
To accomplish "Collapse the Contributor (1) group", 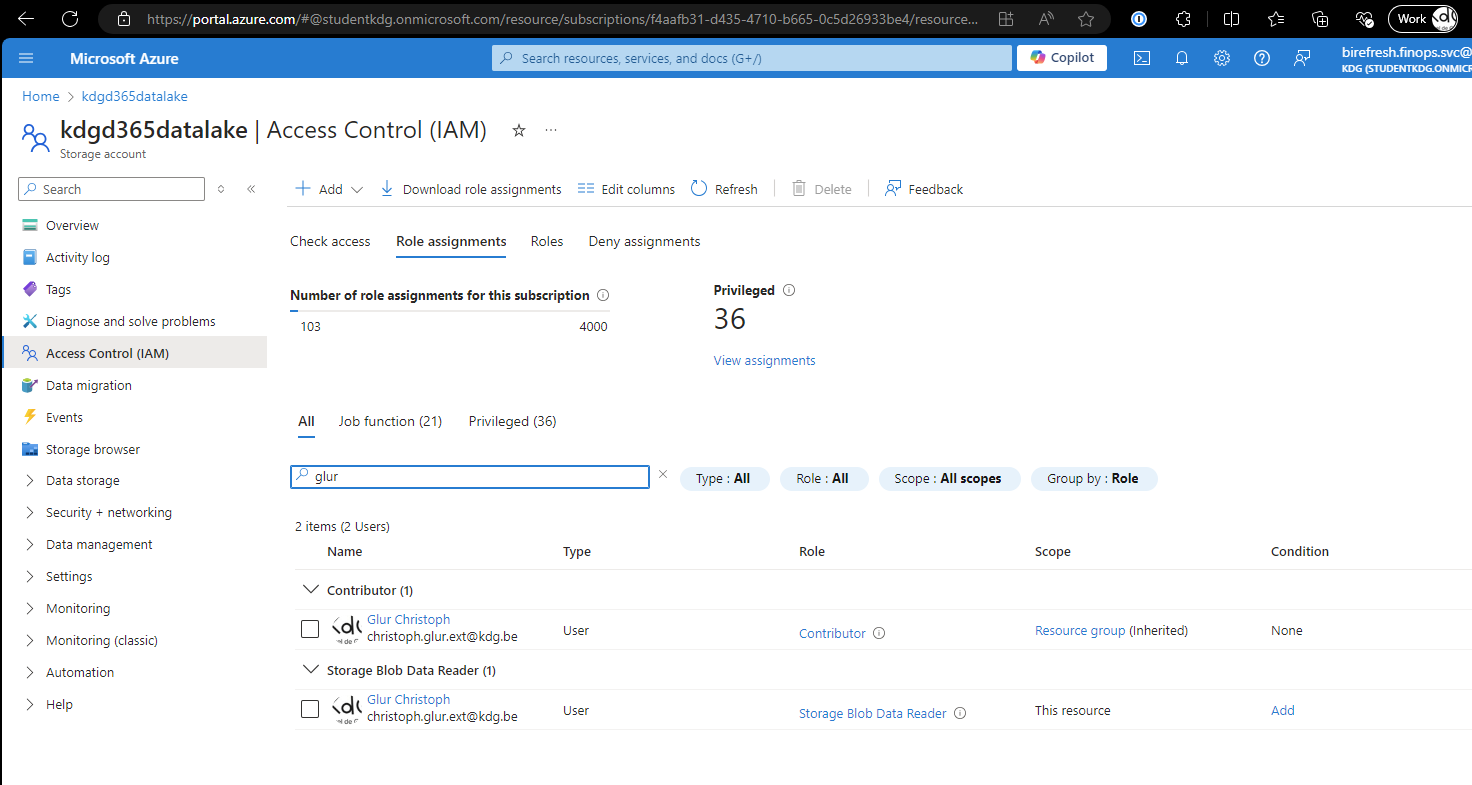I will 310,590.
